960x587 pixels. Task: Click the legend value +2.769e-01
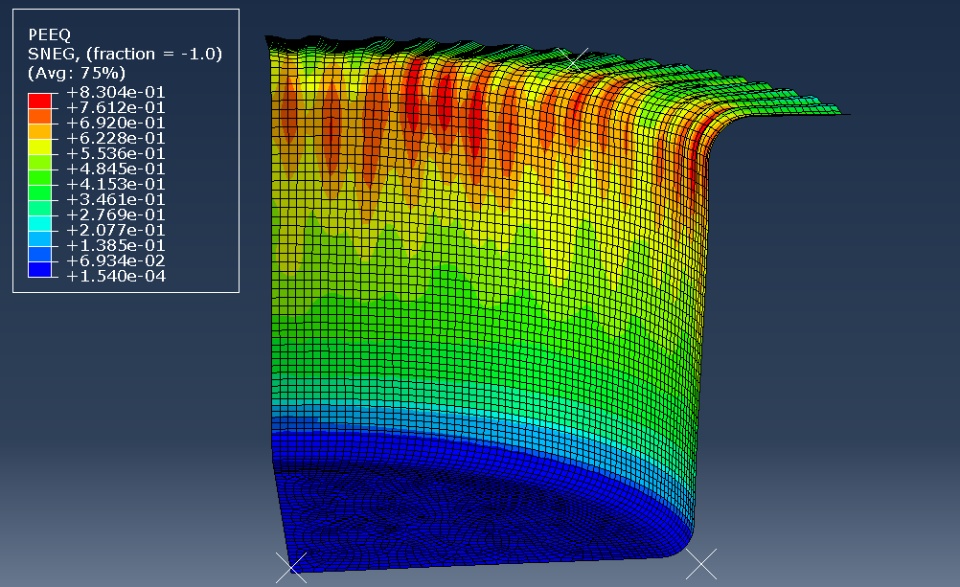click(116, 215)
